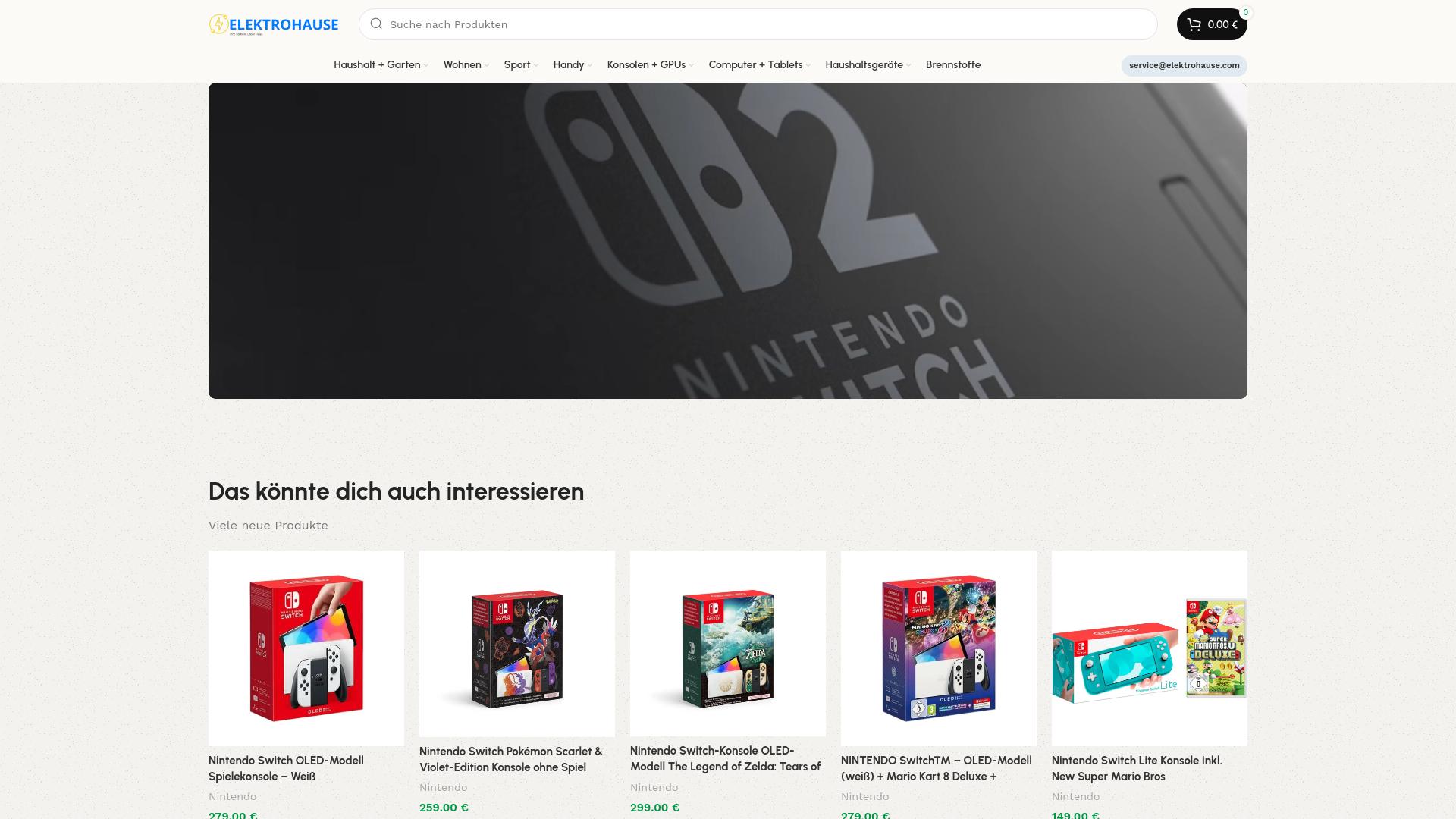Open the Pokémon Scarlet & Violet Switch image
Viewport: 1456px width, 819px height.
coord(517,644)
